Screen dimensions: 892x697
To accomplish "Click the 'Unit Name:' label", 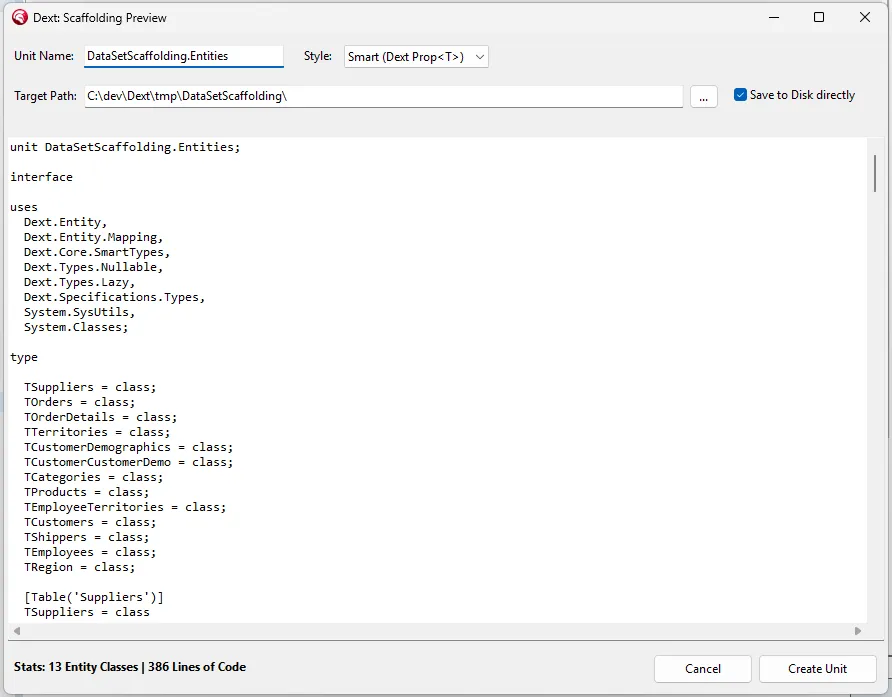I will pos(44,56).
